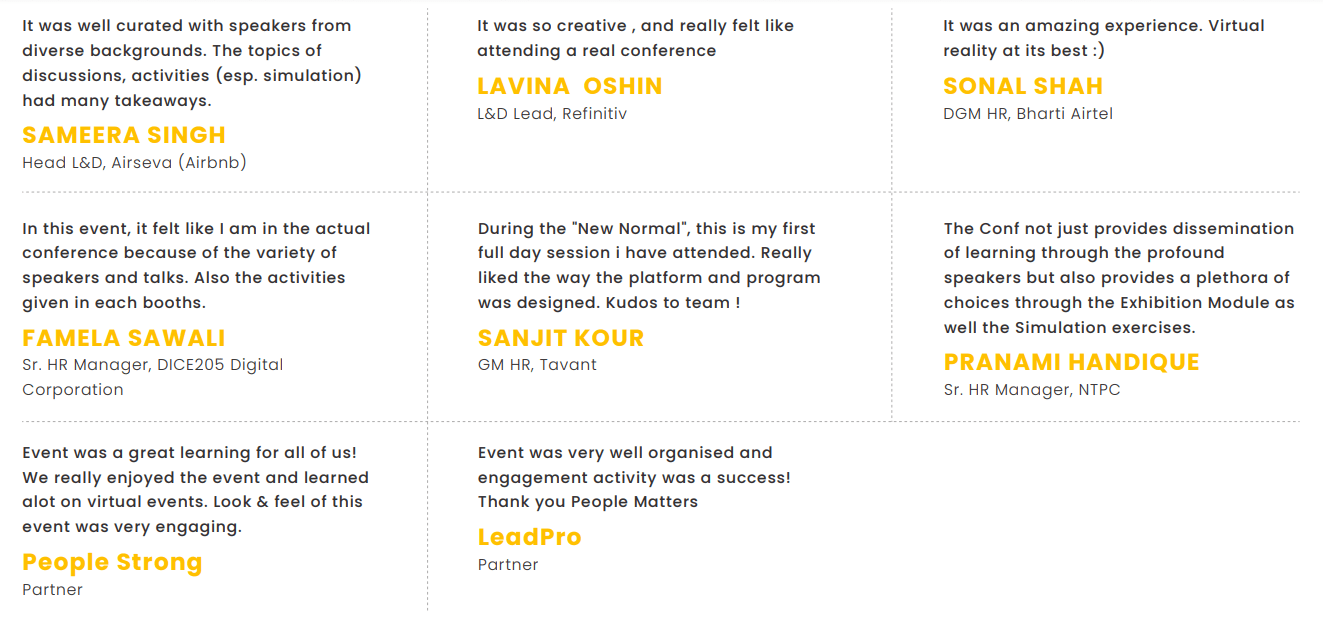The image size is (1323, 624).
Task: Select the LeadPro partner heading
Action: pos(529,537)
